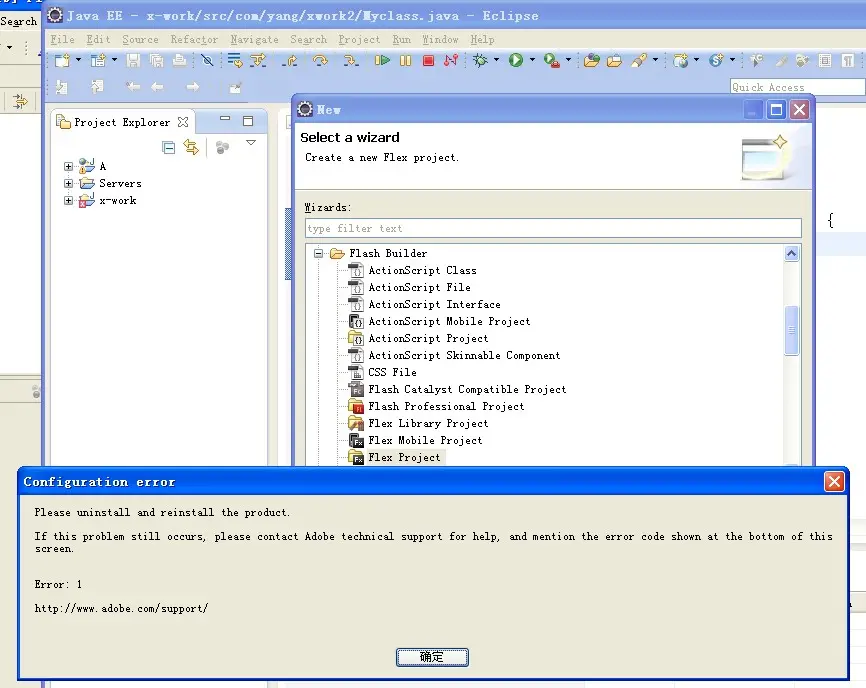Close the Project Explorer view tab

(x=183, y=122)
